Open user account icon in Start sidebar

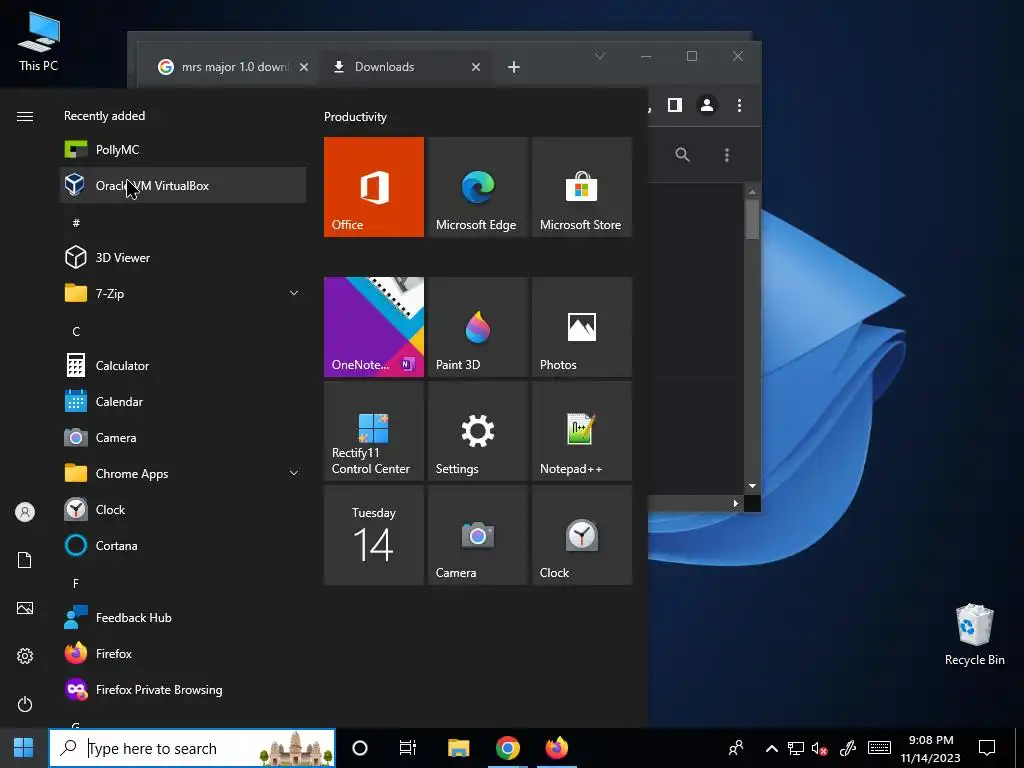(25, 512)
